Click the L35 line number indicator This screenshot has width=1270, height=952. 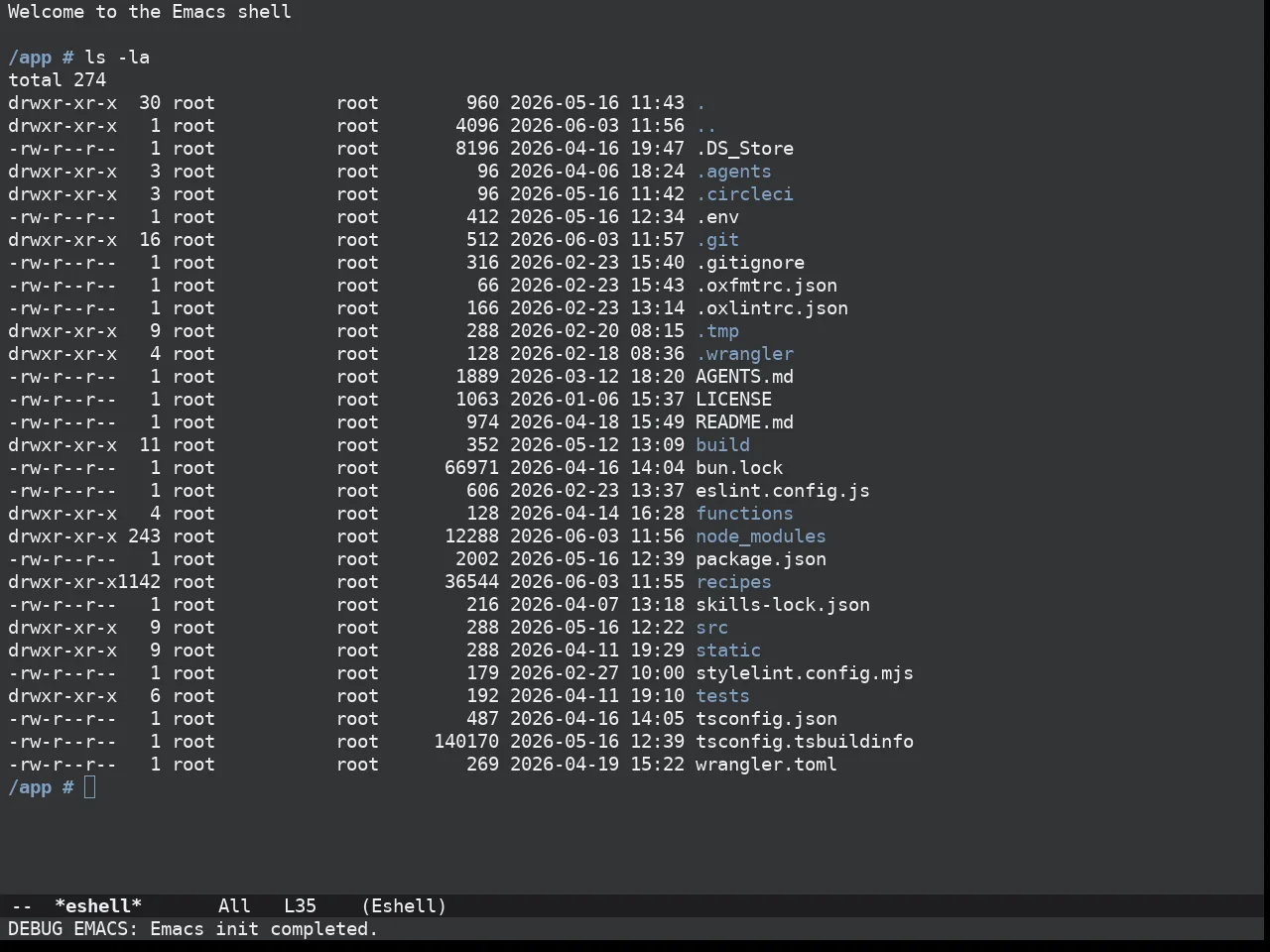tap(300, 906)
